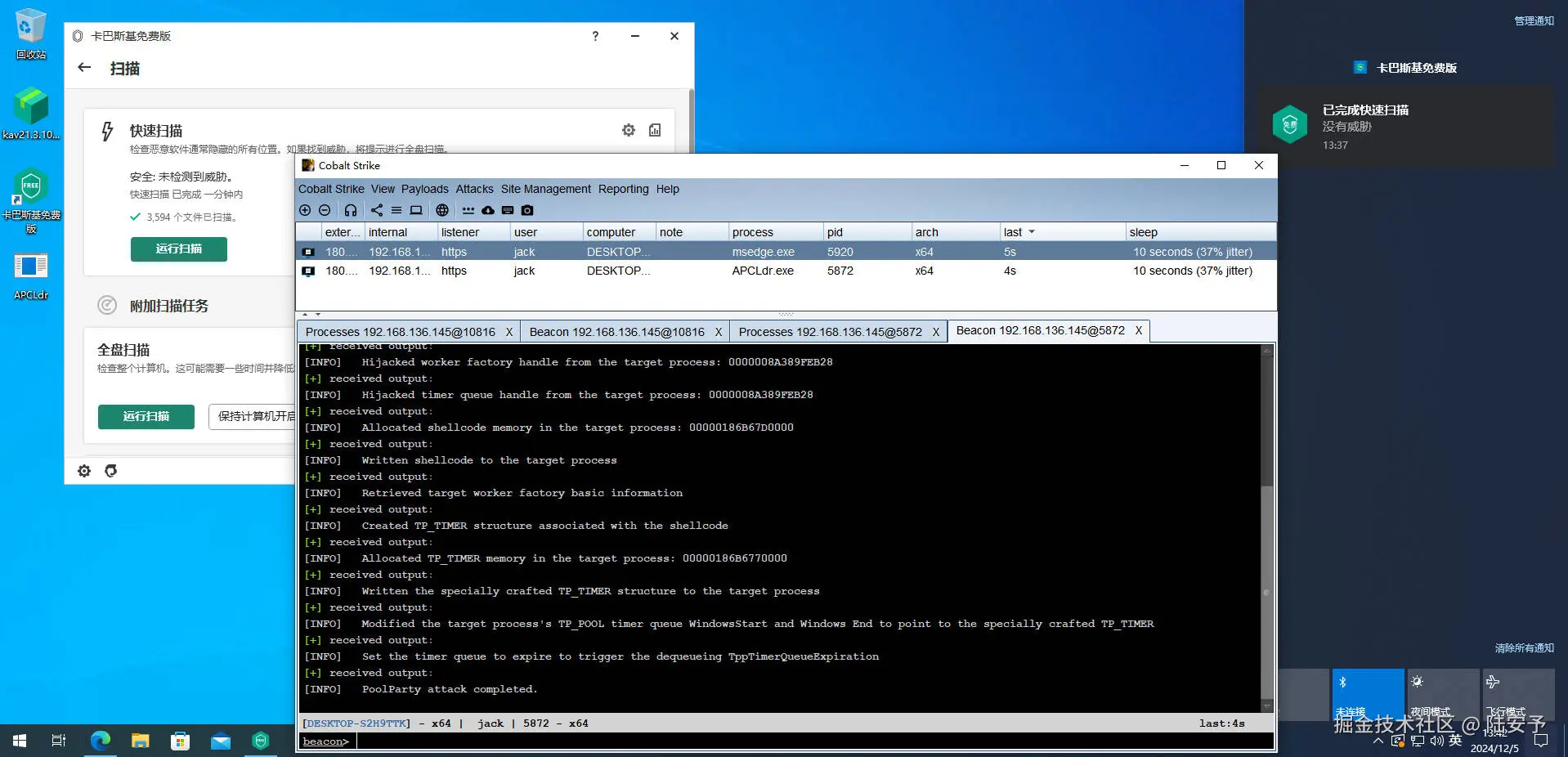
Task: Open quick scan settings gear in Kaspersky
Action: [629, 130]
